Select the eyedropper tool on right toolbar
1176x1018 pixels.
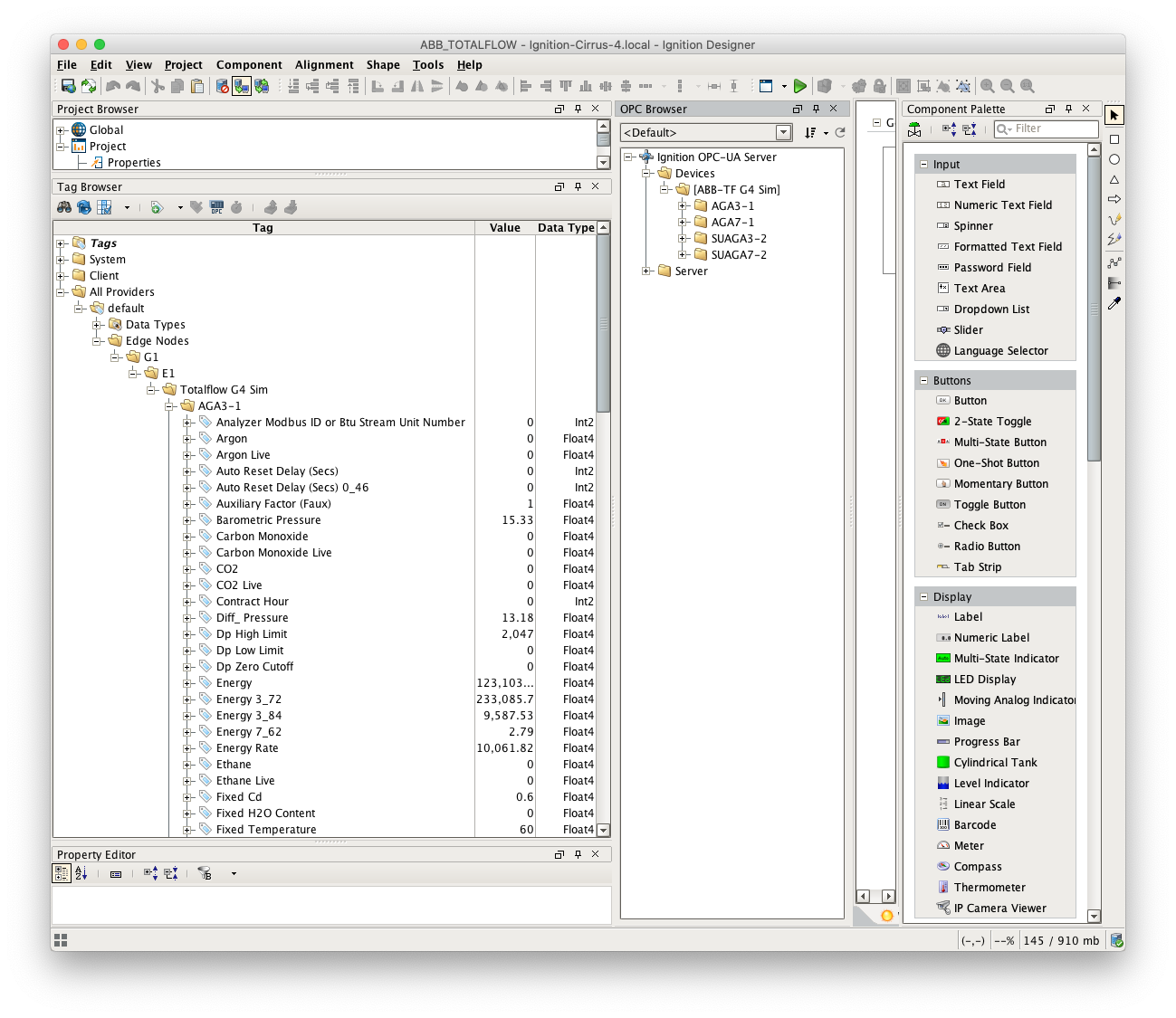pyautogui.click(x=1114, y=303)
